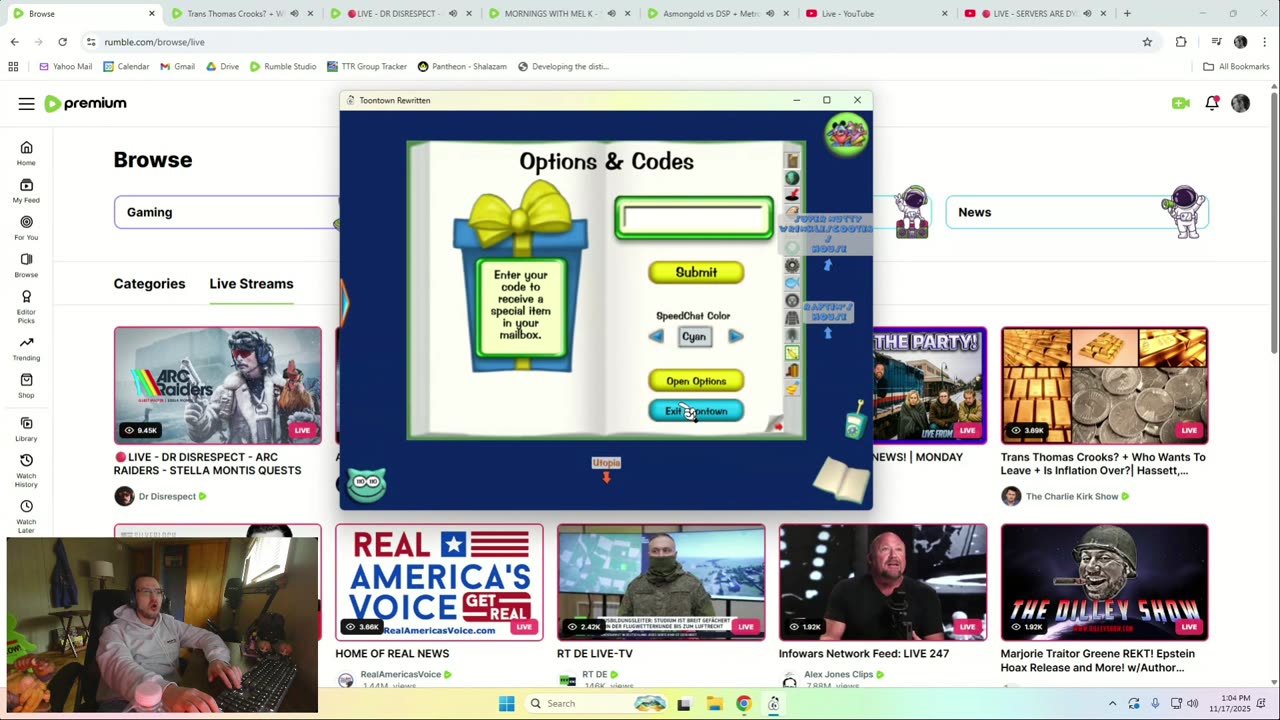
Task: Click the green go-live camera icon
Action: coord(1181,103)
